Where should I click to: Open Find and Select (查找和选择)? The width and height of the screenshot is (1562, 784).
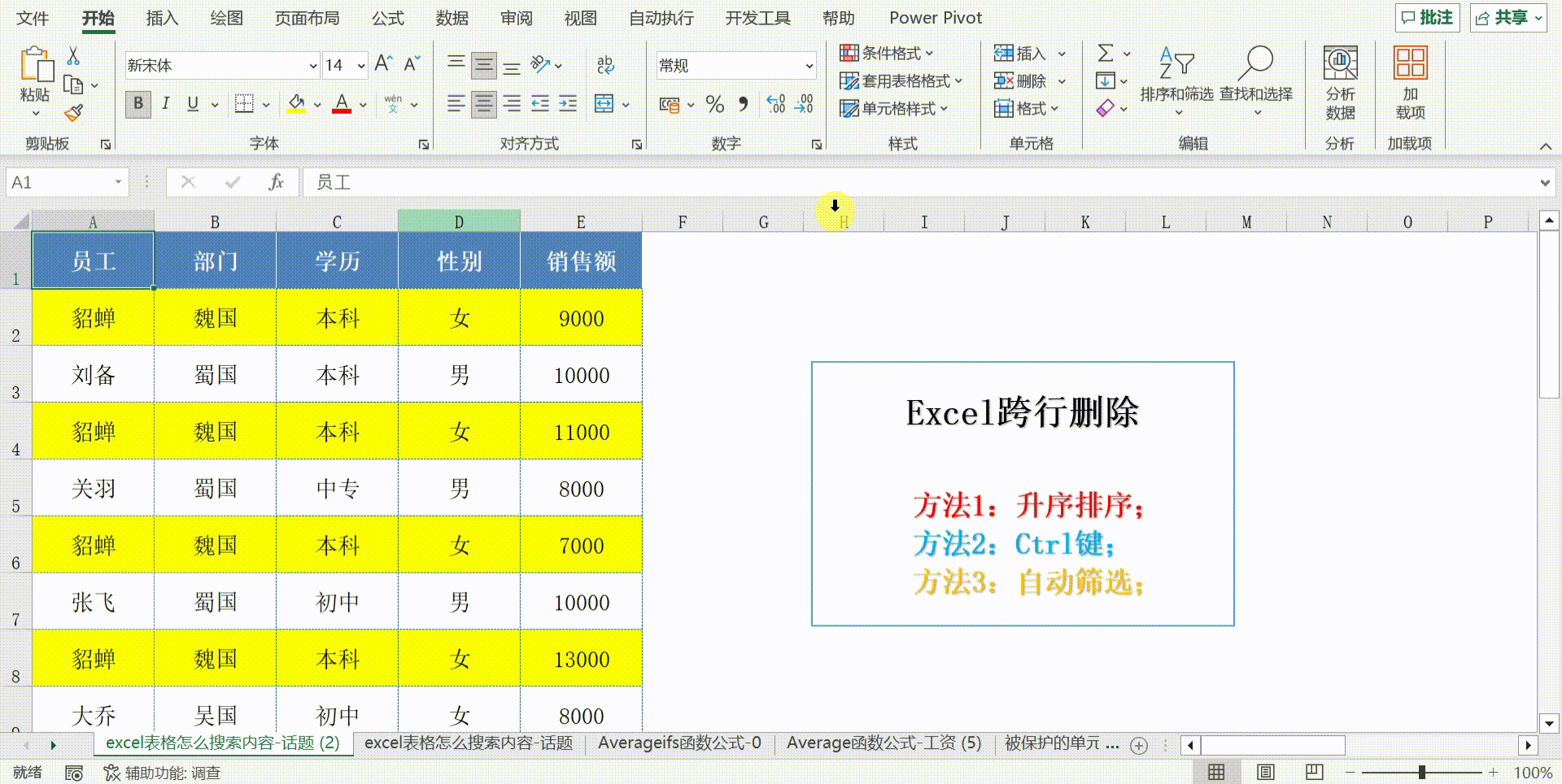point(1256,80)
